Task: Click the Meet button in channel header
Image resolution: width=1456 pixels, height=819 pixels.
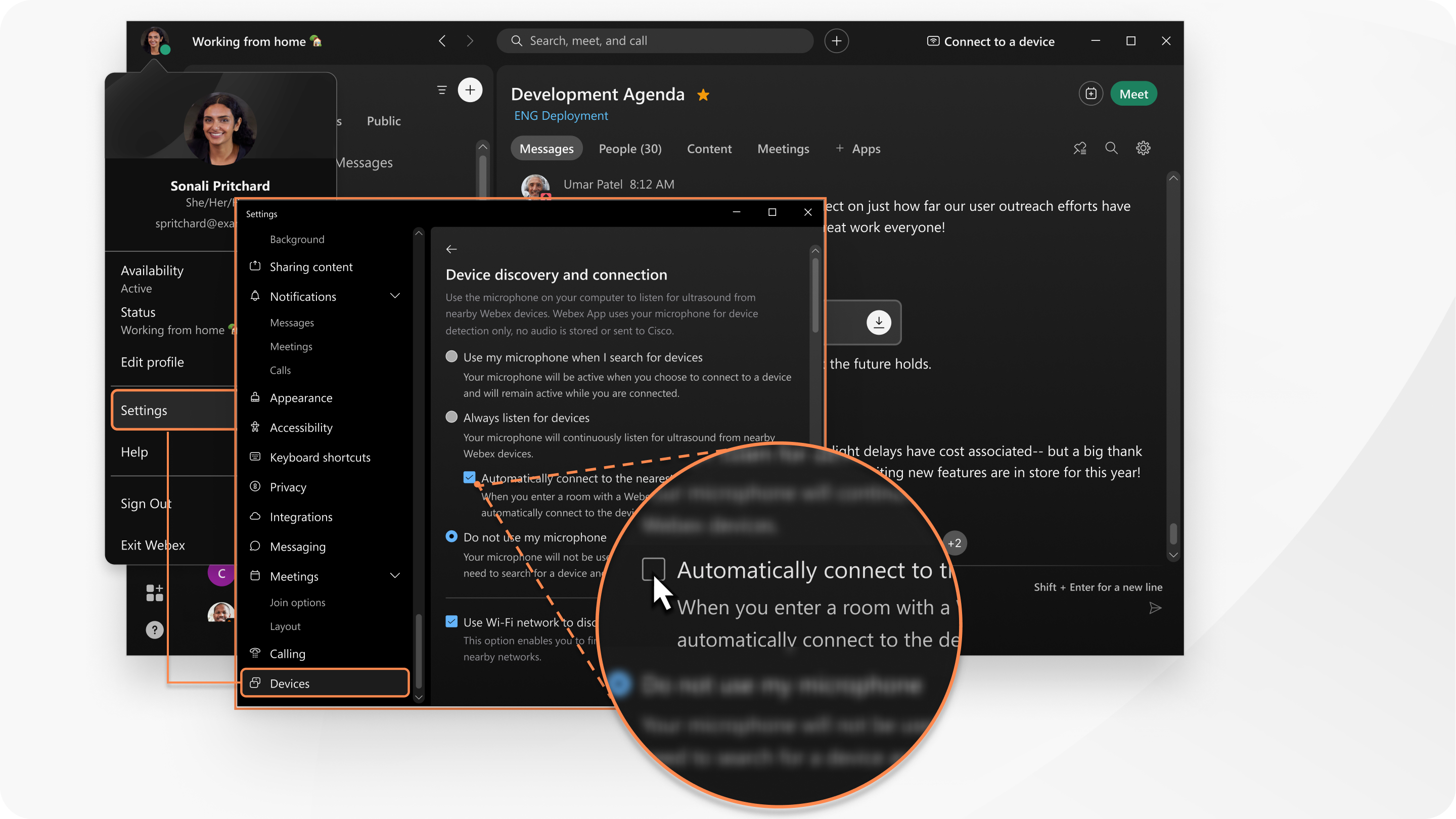Action: (1133, 94)
